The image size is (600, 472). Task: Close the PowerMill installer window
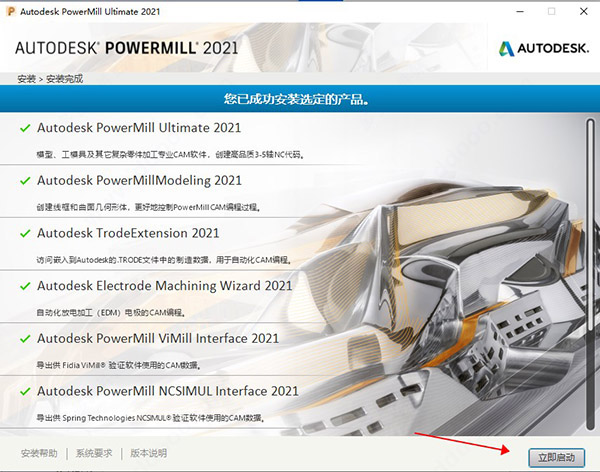click(x=579, y=11)
